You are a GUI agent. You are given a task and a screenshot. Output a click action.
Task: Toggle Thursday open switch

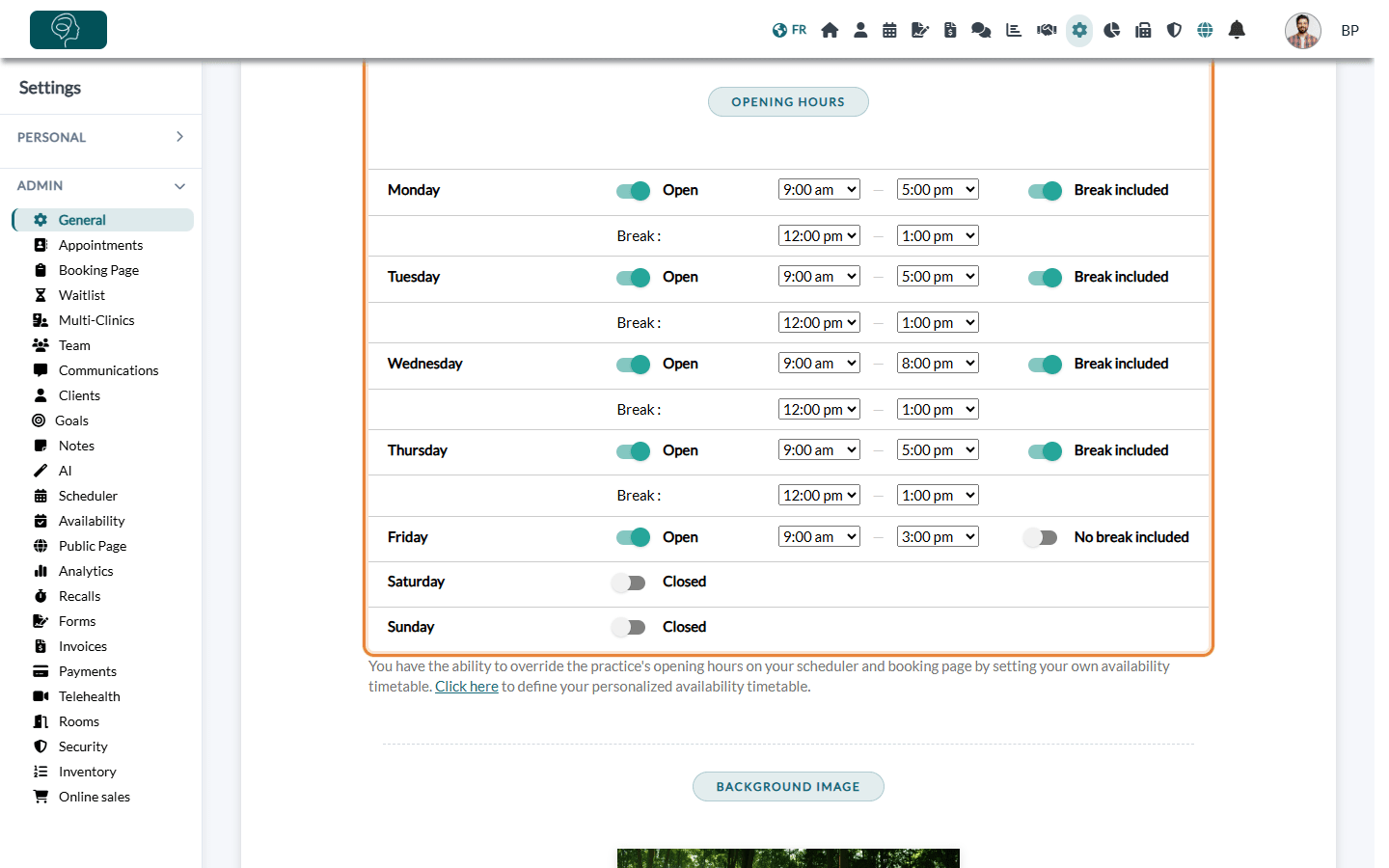633,451
